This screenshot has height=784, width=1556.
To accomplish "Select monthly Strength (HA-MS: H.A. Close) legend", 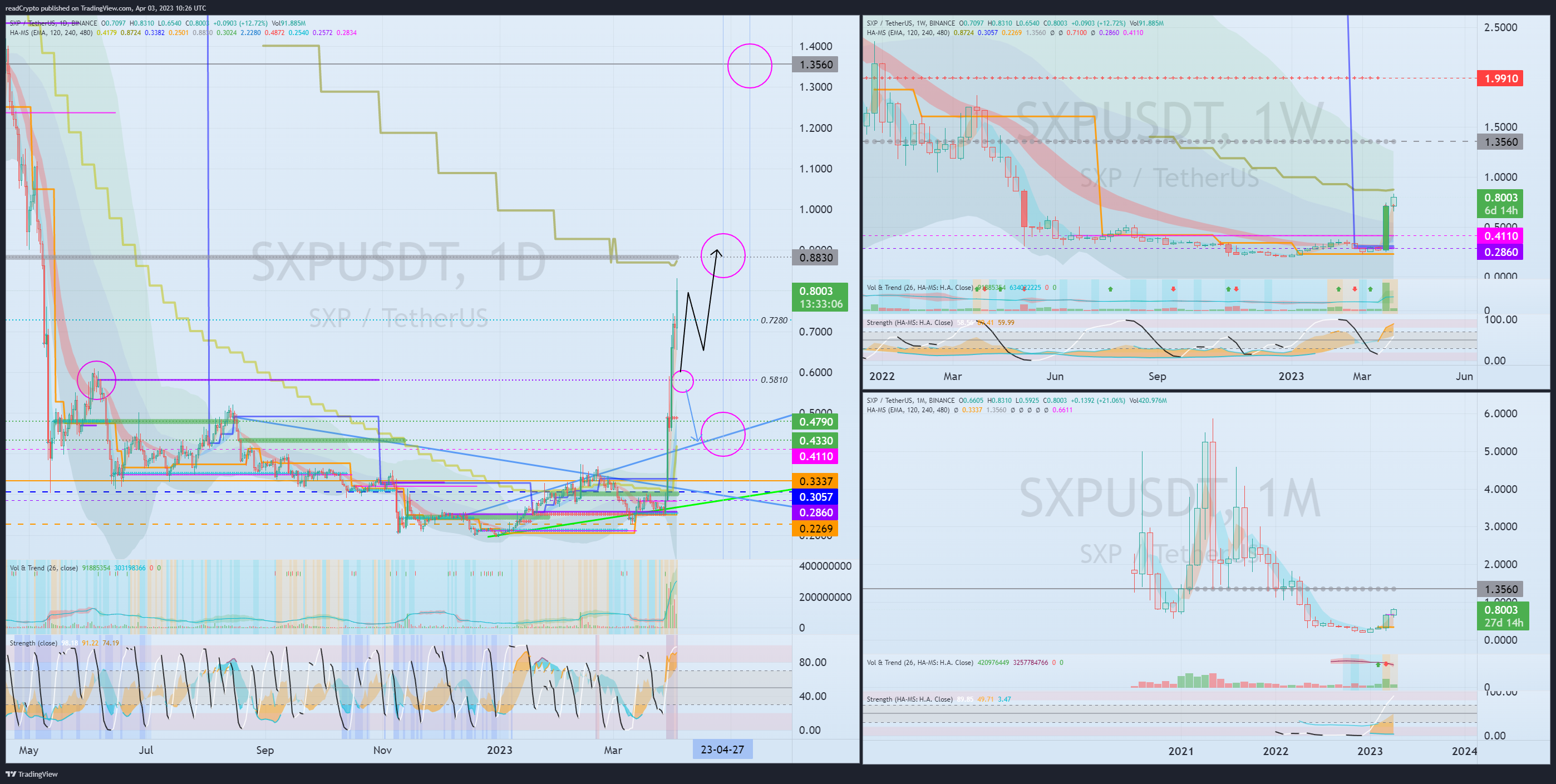I will pos(910,699).
